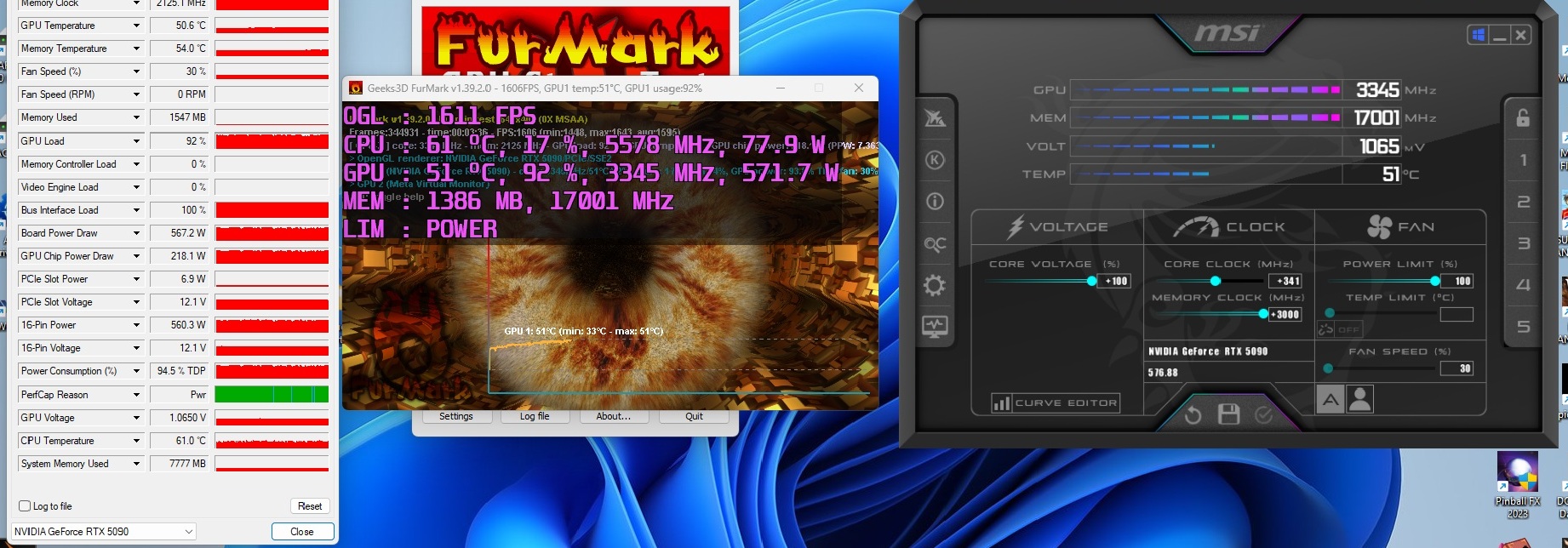Click the Power Consumption 94.5 % TDP value
This screenshot has height=548, width=1568.
(179, 371)
